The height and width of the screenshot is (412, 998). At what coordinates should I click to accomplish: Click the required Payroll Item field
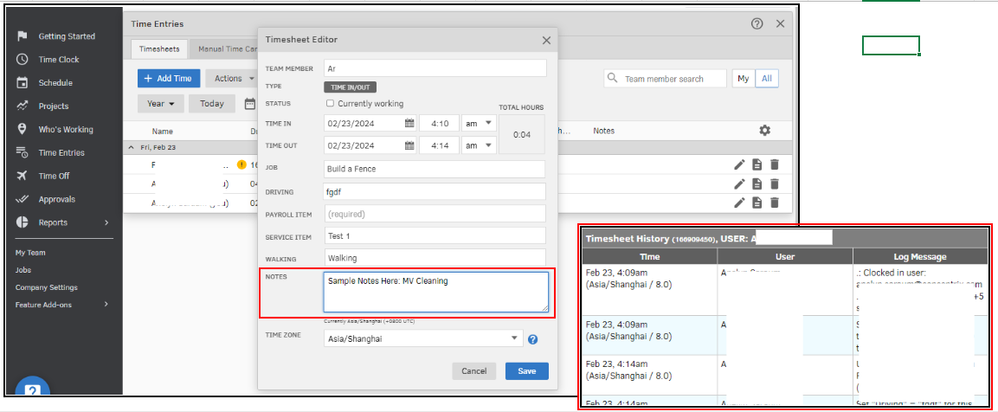point(435,214)
